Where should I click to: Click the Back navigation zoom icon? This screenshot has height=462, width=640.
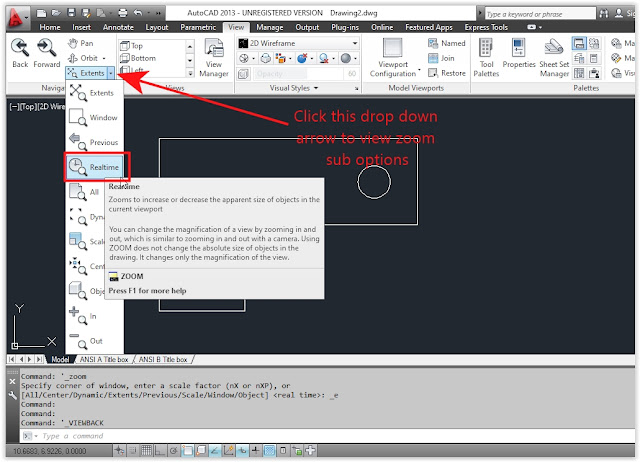pyautogui.click(x=20, y=53)
